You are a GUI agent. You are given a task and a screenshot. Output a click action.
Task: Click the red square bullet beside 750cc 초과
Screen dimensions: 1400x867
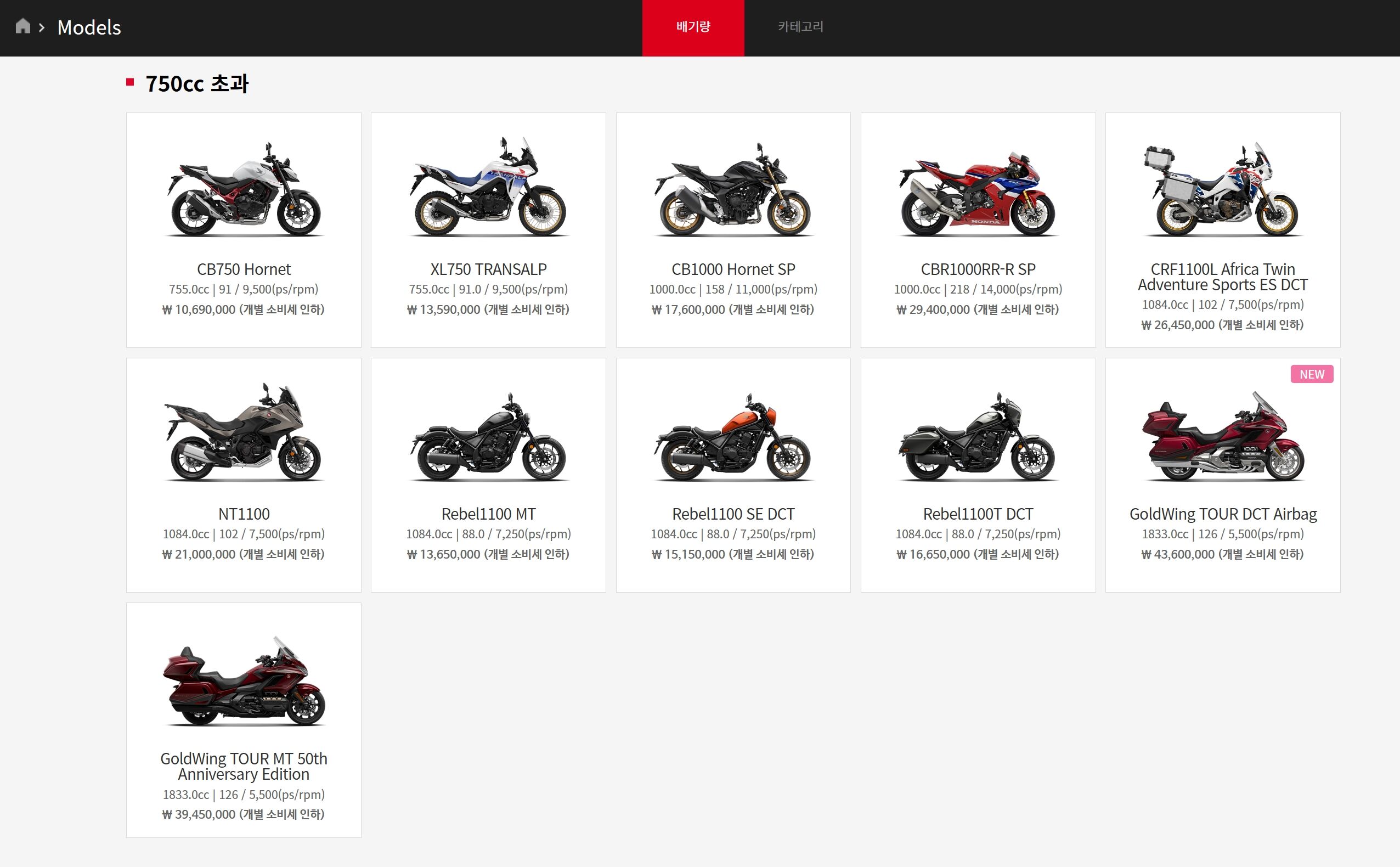130,82
